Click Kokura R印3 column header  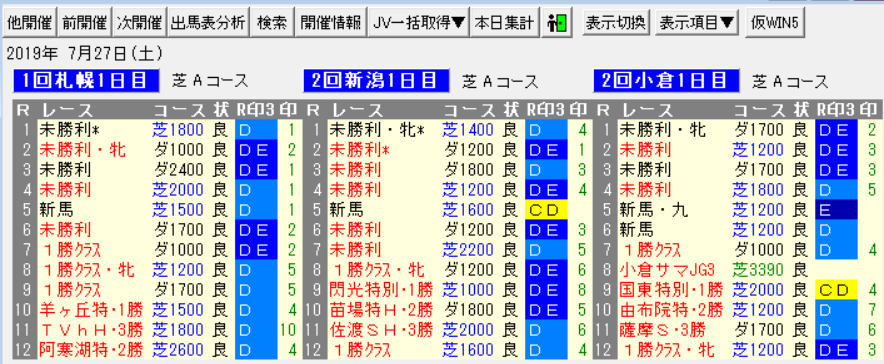tap(836, 110)
